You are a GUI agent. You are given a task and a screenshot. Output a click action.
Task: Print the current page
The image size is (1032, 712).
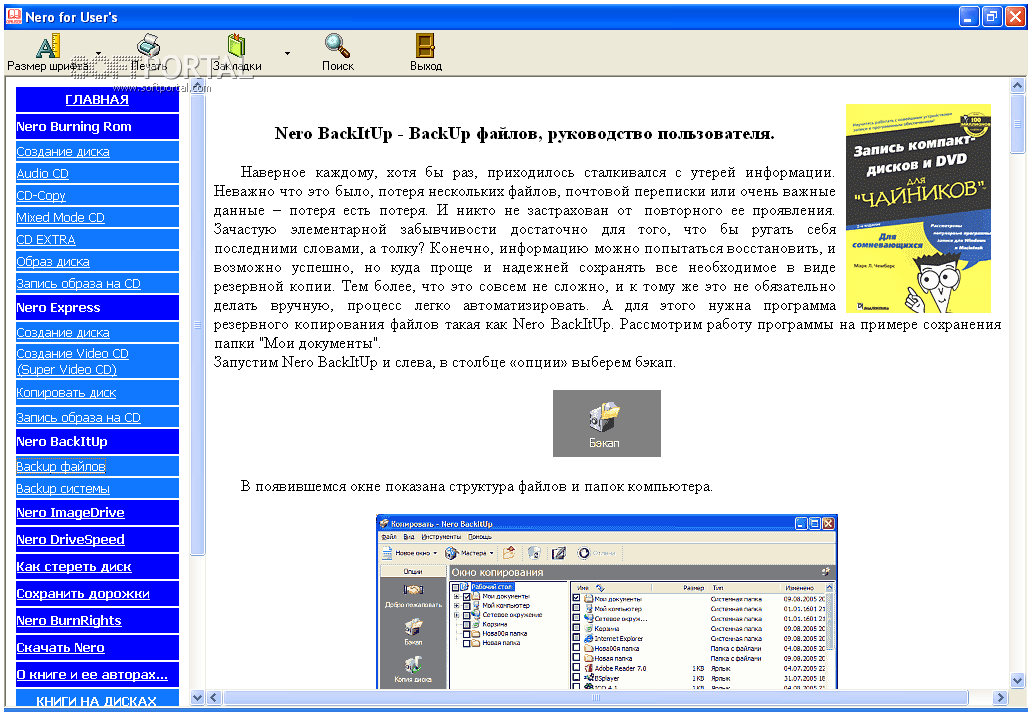[149, 53]
